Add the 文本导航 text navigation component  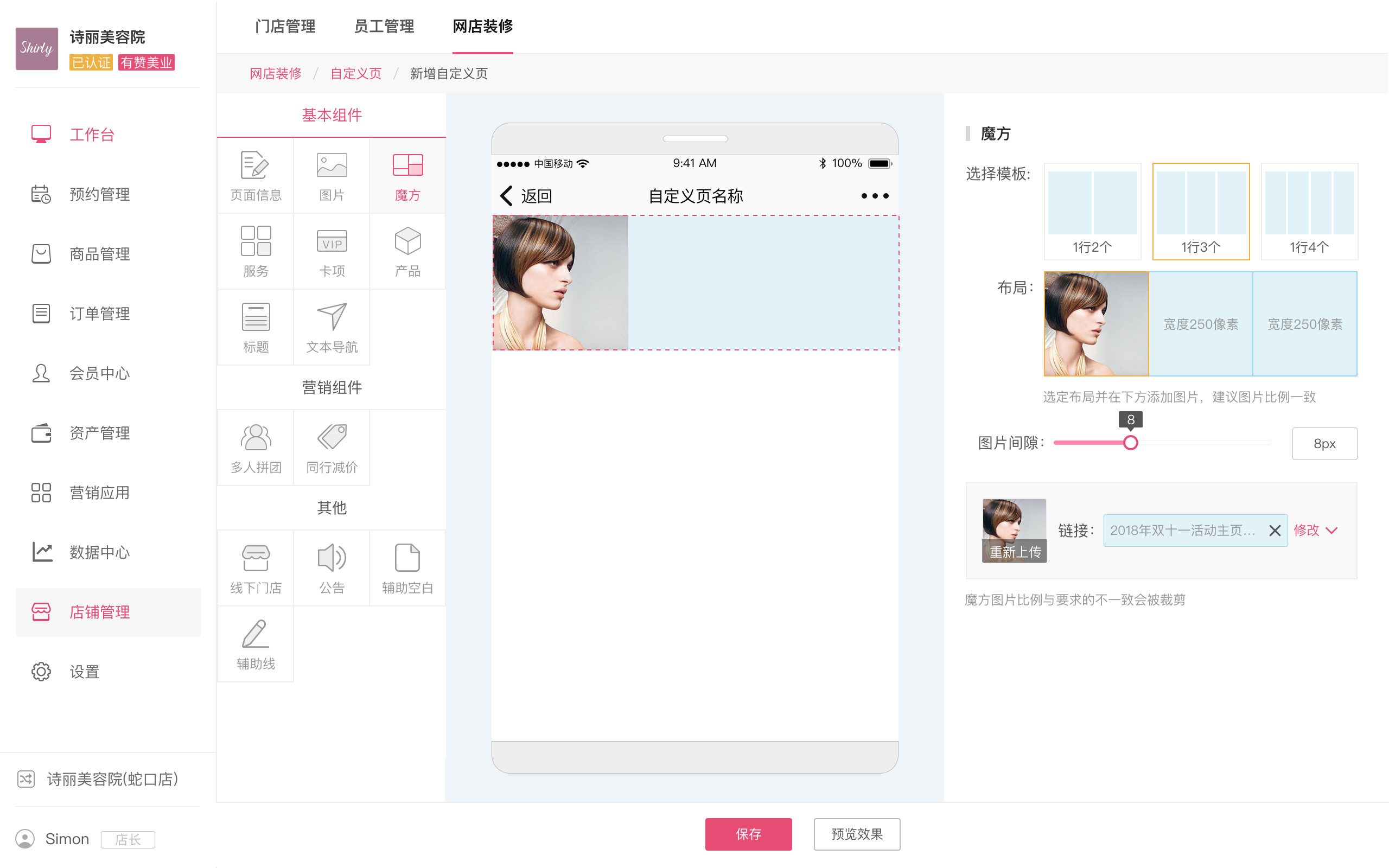(x=332, y=327)
